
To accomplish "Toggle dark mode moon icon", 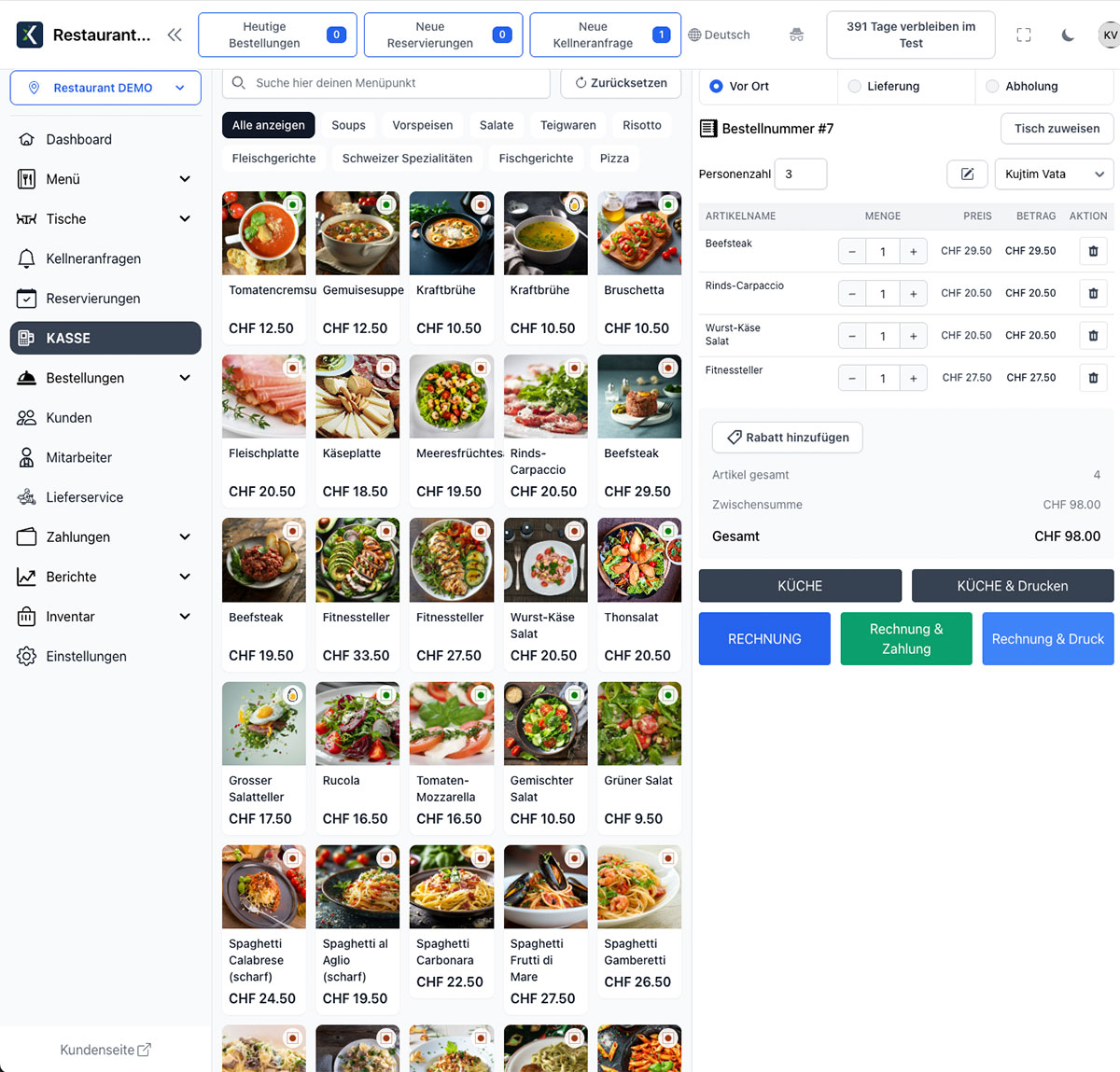I will tap(1068, 35).
